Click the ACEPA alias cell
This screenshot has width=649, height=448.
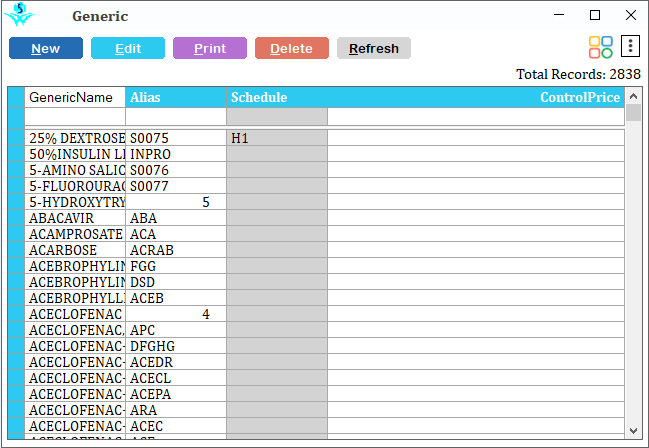coord(176,394)
